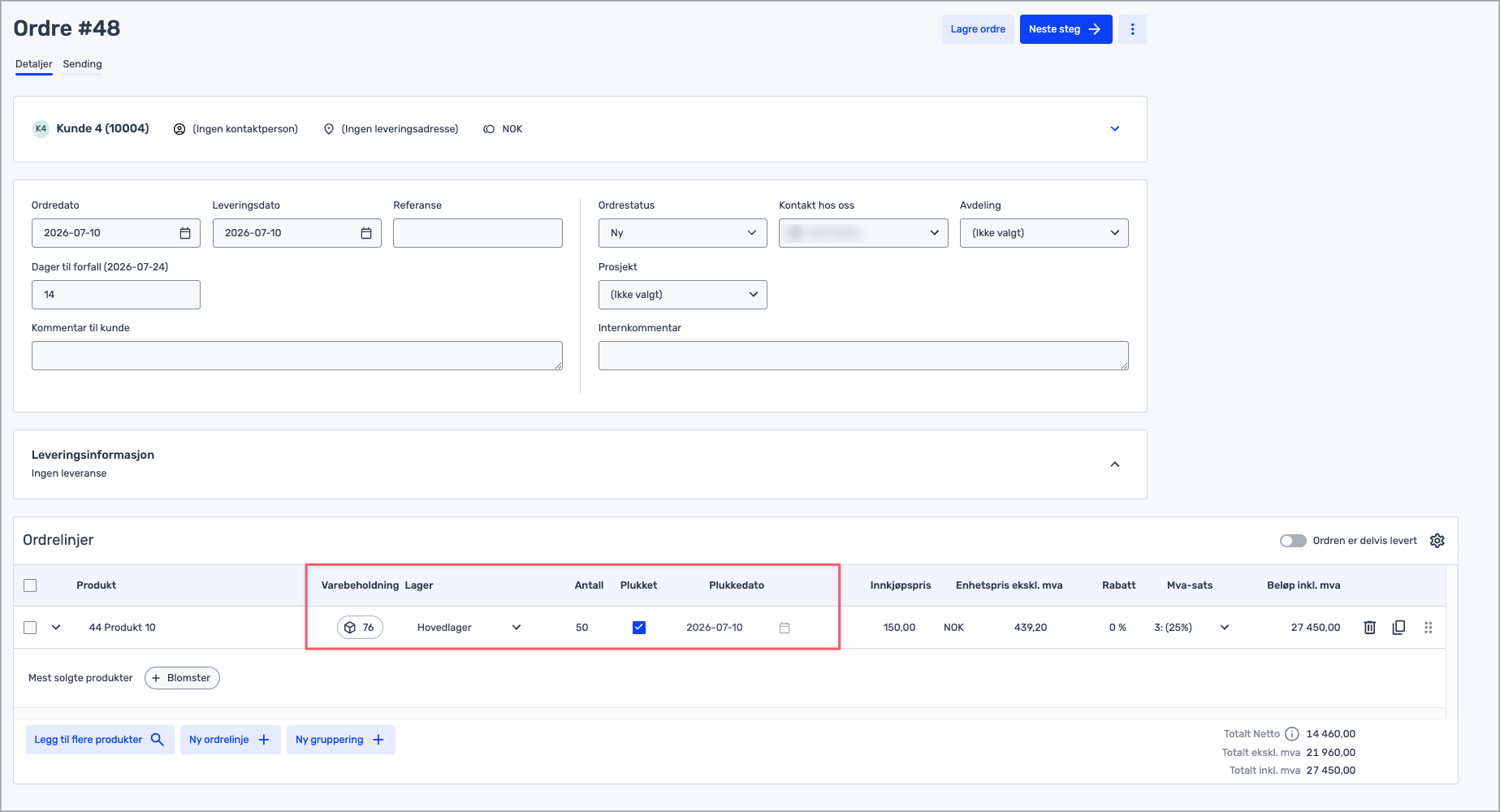Click the Leveringsdato calendar icon
The image size is (1500, 812).
pos(366,233)
